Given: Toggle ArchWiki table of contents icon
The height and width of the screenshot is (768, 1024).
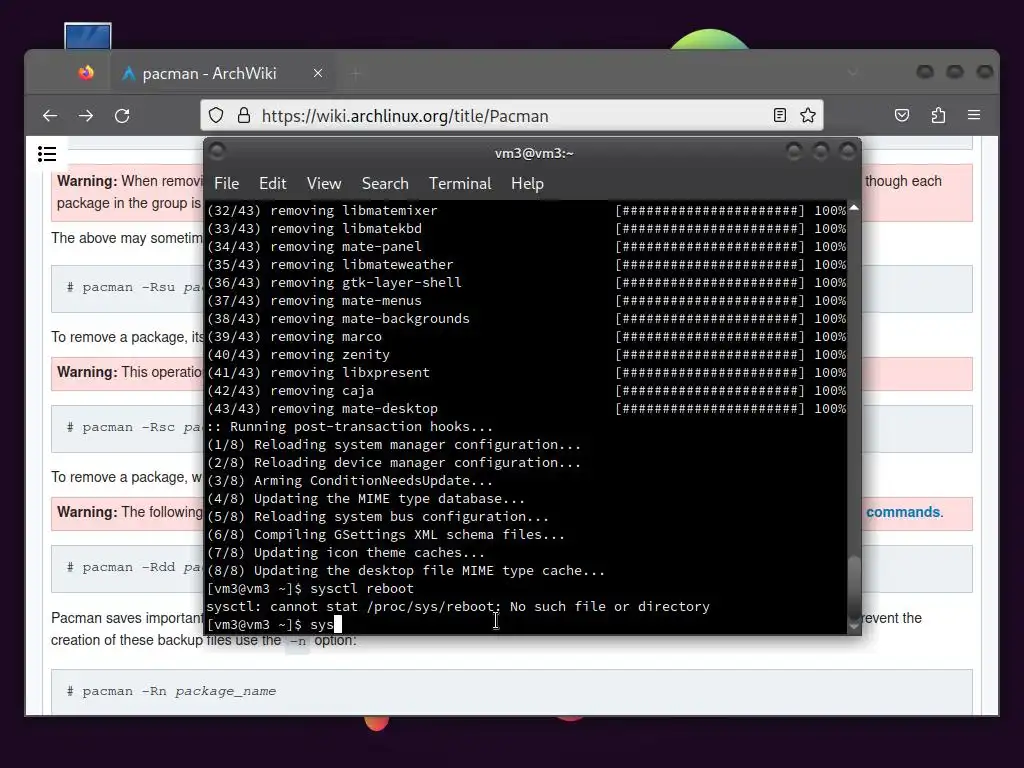Looking at the screenshot, I should (x=47, y=154).
